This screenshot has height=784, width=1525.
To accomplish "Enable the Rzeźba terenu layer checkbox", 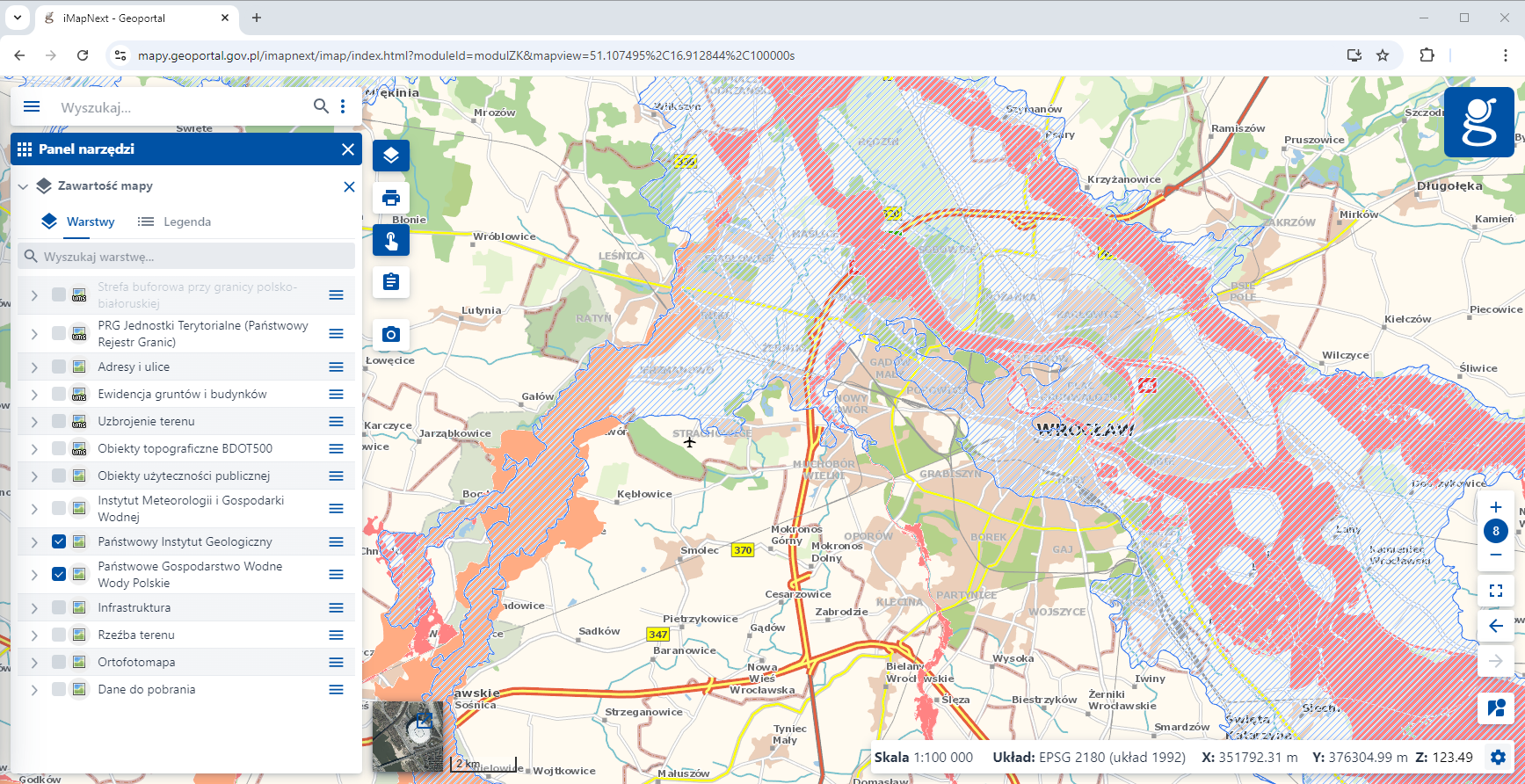I will [x=59, y=635].
